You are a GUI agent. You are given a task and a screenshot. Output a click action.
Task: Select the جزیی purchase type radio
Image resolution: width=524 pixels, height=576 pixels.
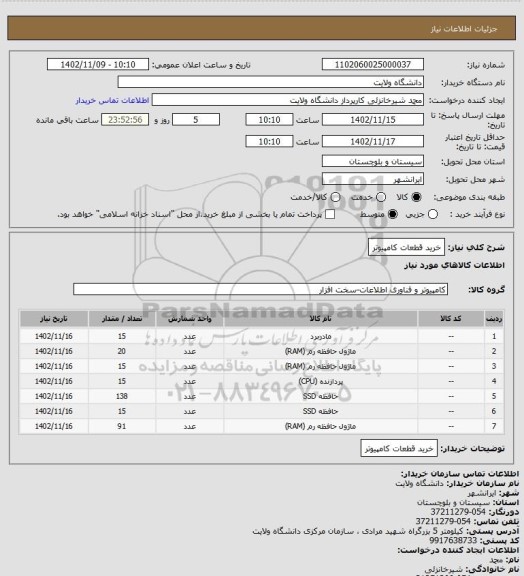[433, 214]
